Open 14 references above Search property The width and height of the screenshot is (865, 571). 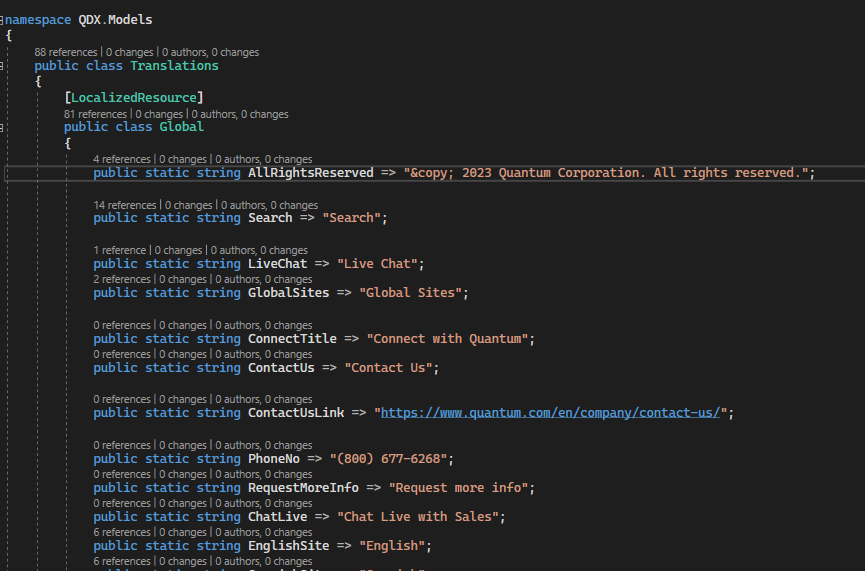(x=125, y=205)
